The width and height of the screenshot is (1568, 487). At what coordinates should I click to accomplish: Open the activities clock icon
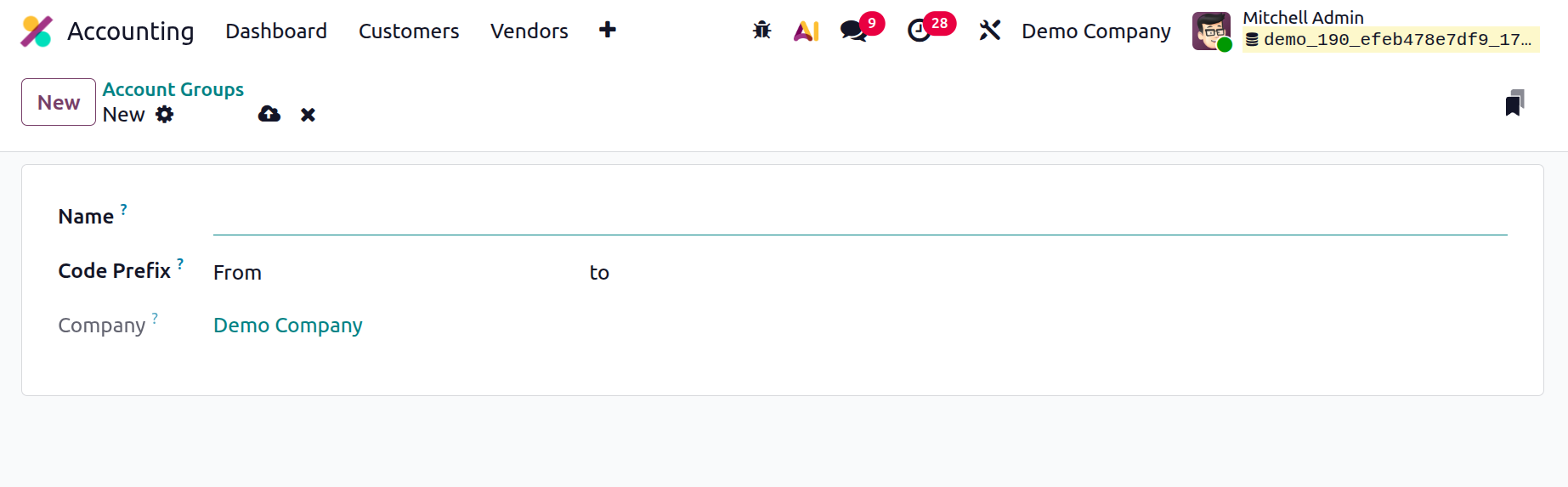[x=919, y=31]
